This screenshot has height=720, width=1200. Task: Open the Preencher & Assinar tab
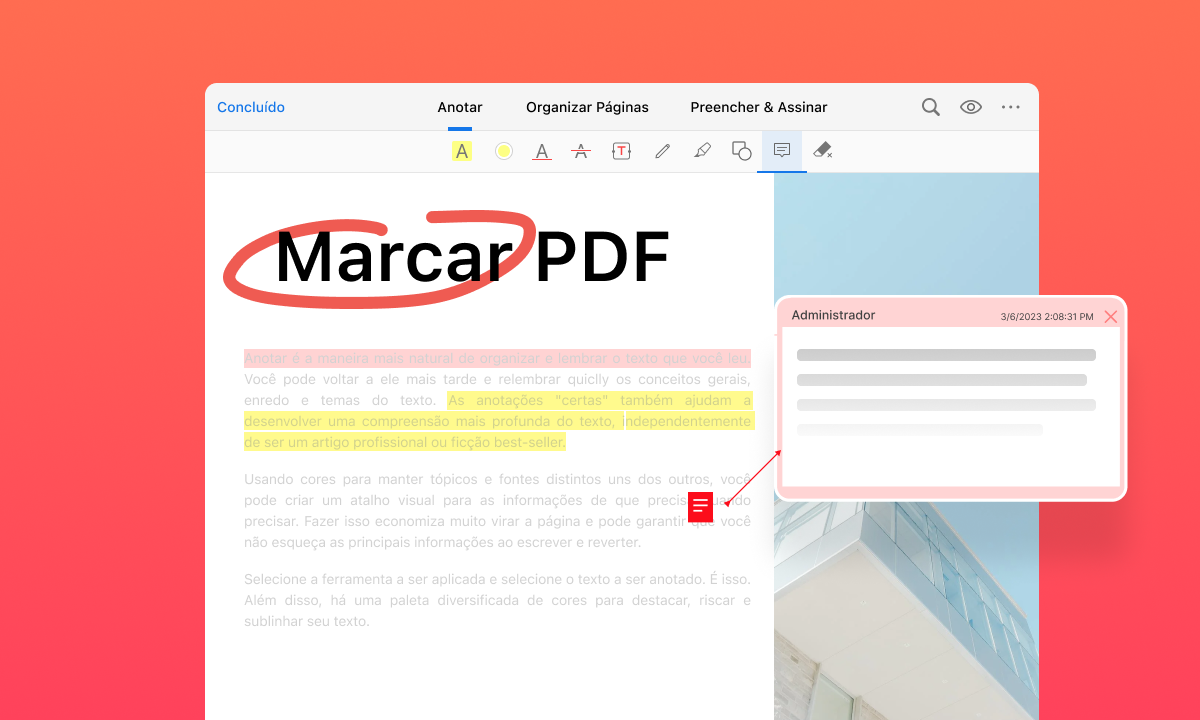[x=758, y=107]
